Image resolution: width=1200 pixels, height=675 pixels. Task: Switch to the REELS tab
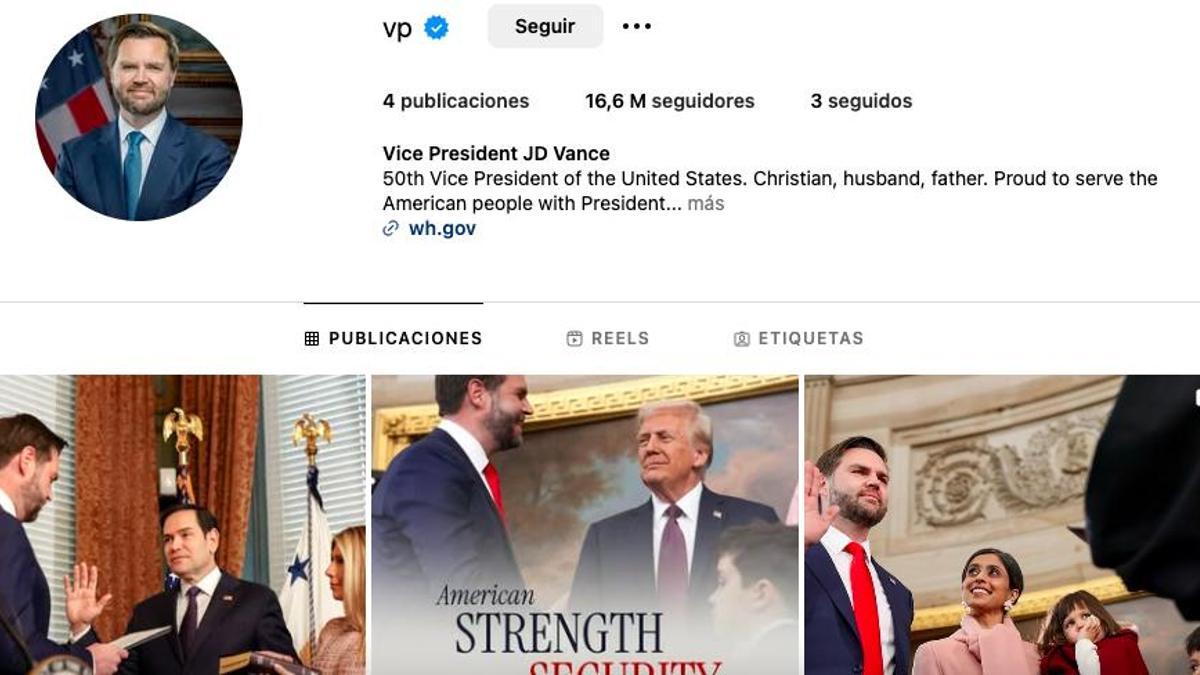point(608,339)
